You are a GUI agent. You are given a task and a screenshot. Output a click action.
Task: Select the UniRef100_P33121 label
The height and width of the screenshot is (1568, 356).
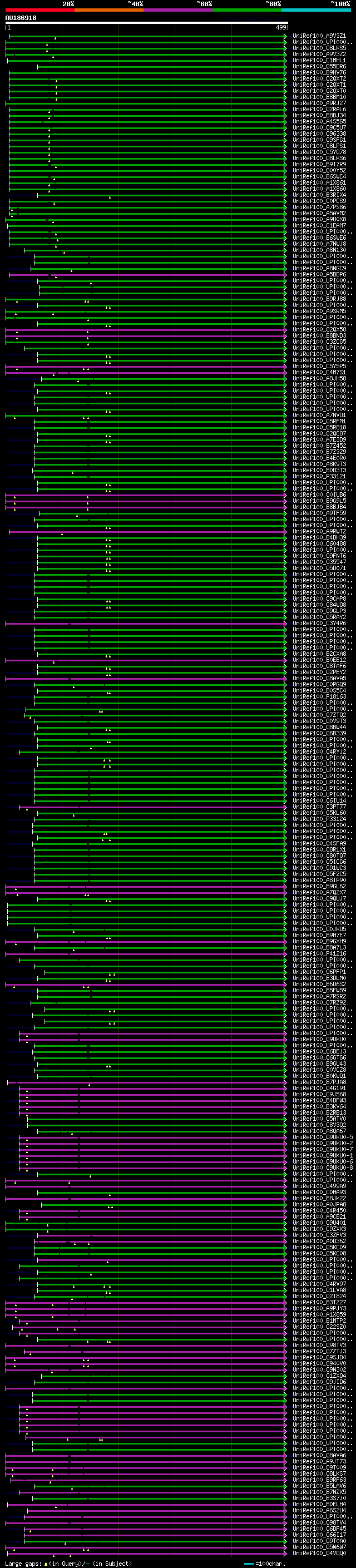(x=319, y=477)
